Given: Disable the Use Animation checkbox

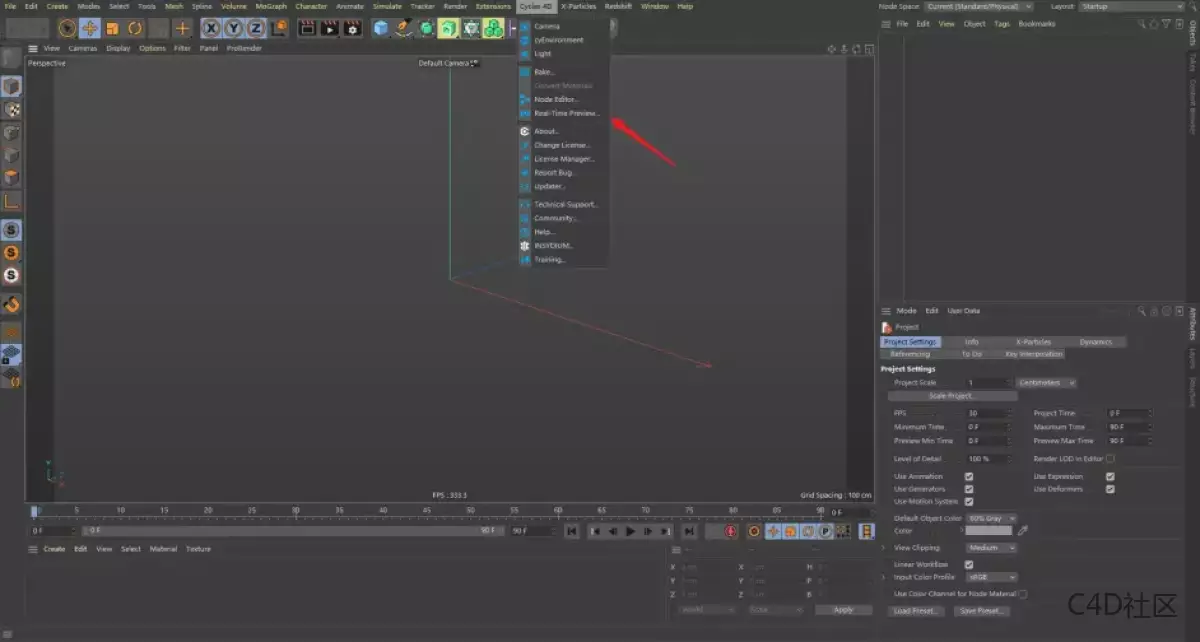Looking at the screenshot, I should (969, 476).
